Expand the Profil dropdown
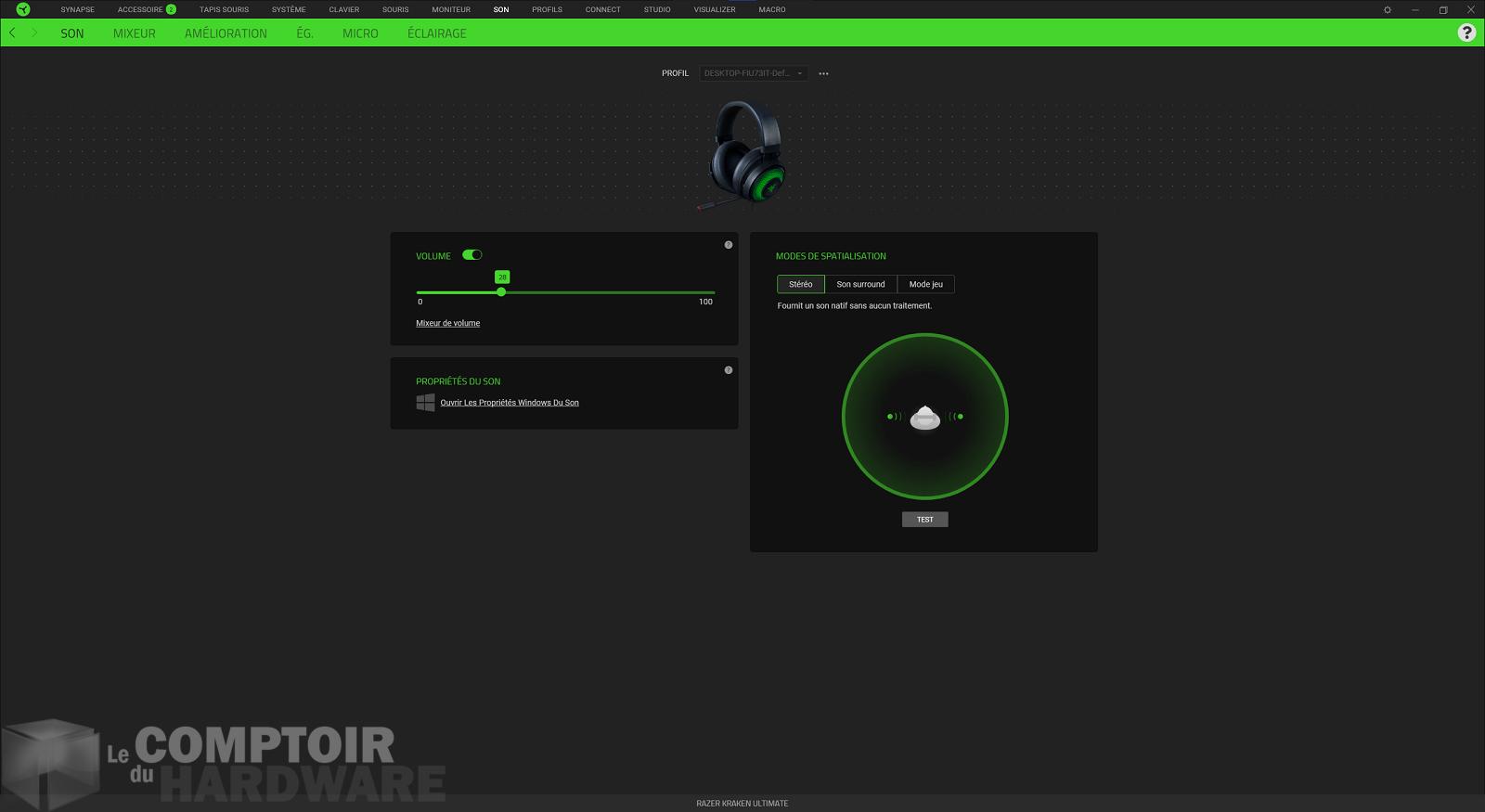Viewport: 1485px width, 812px height. point(753,73)
